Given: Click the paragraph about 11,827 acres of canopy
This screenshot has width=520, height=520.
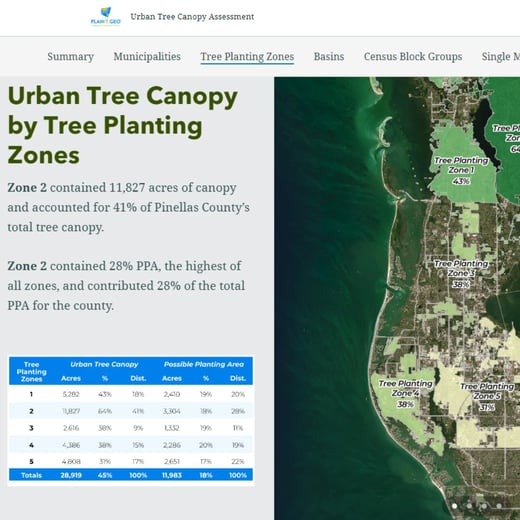Looking at the screenshot, I should [x=128, y=207].
